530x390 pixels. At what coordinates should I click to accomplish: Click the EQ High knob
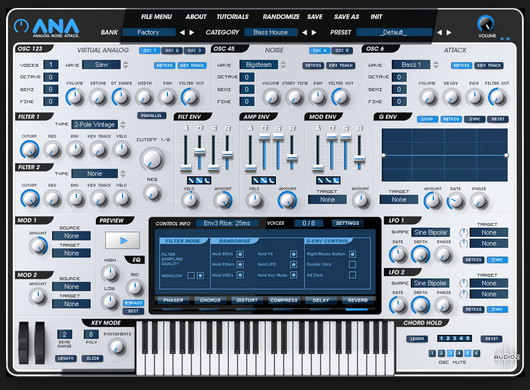(x=110, y=273)
